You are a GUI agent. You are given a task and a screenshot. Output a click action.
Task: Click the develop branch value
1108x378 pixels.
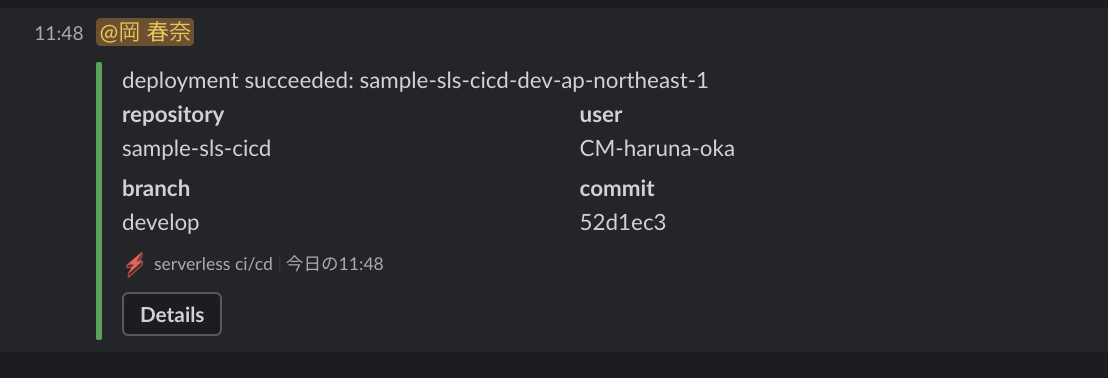click(x=160, y=223)
